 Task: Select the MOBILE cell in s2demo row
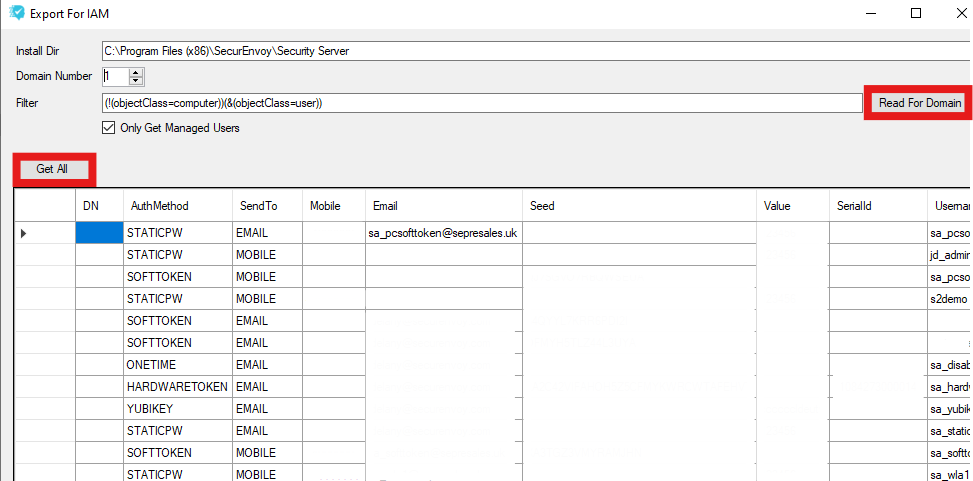pyautogui.click(x=267, y=299)
